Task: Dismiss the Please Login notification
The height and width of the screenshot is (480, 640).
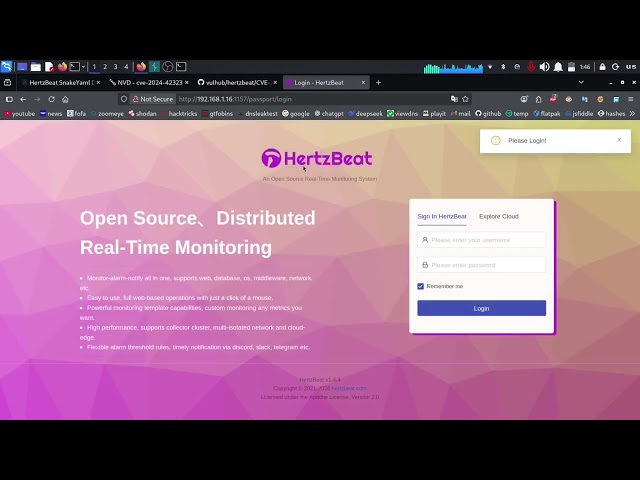Action: tap(619, 140)
